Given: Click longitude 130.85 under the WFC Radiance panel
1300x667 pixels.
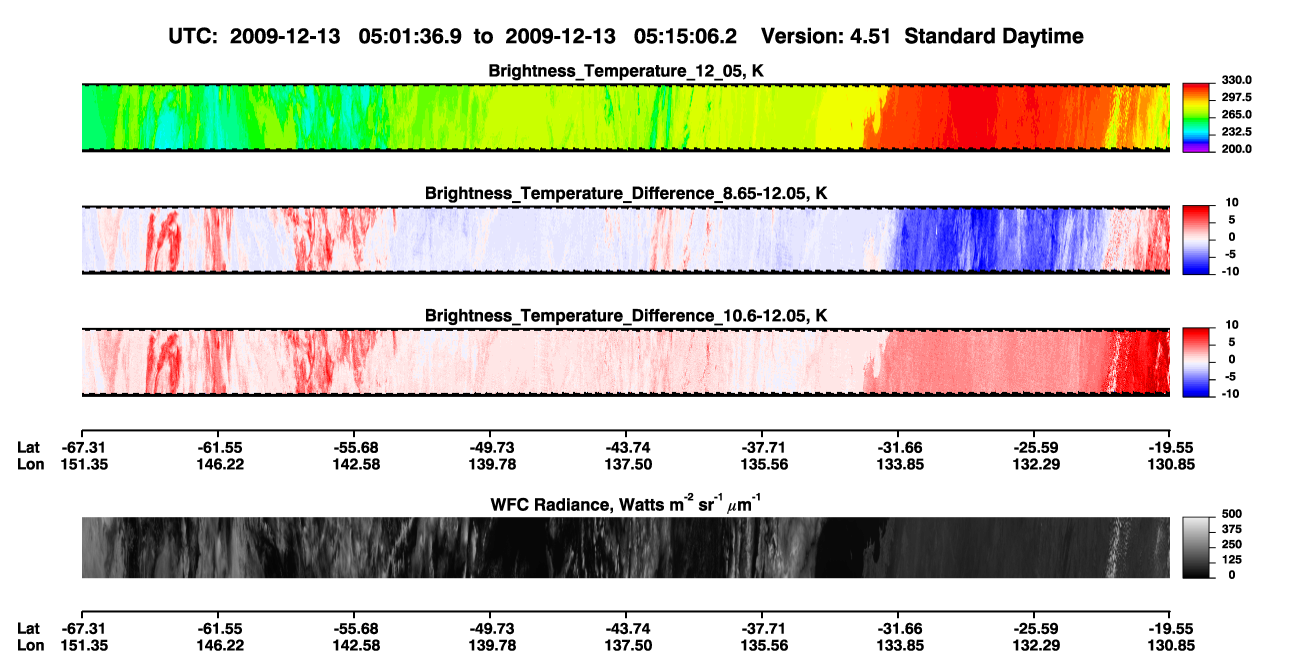Looking at the screenshot, I should [x=1170, y=644].
